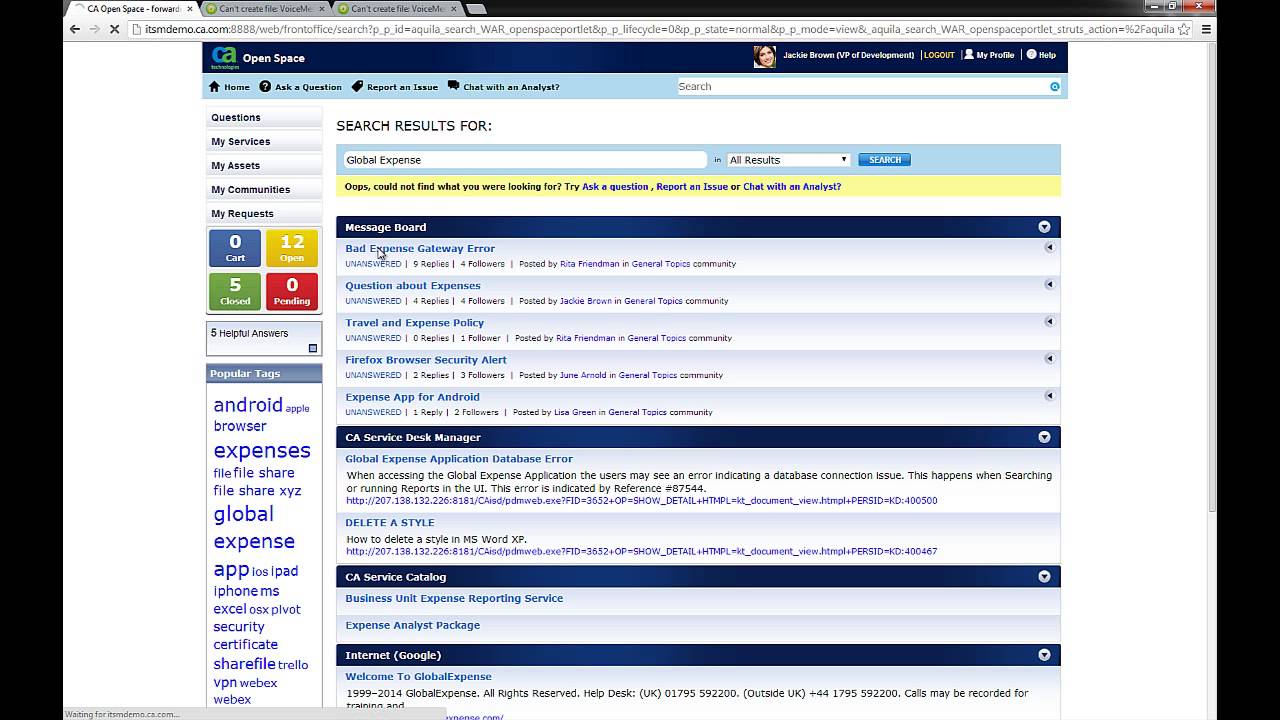Click the Ask a Question mark icon
This screenshot has height=720, width=1280.
pos(265,87)
